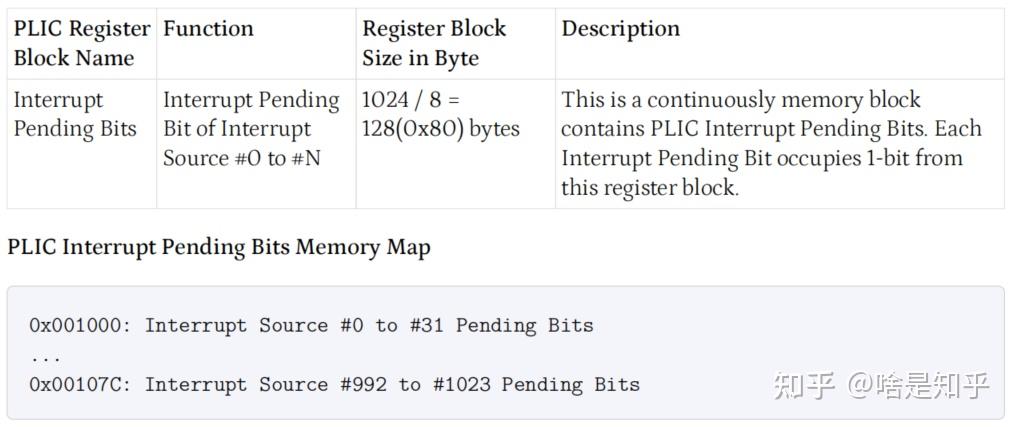Click the "PLIC Register Block Name" column header

(x=81, y=43)
